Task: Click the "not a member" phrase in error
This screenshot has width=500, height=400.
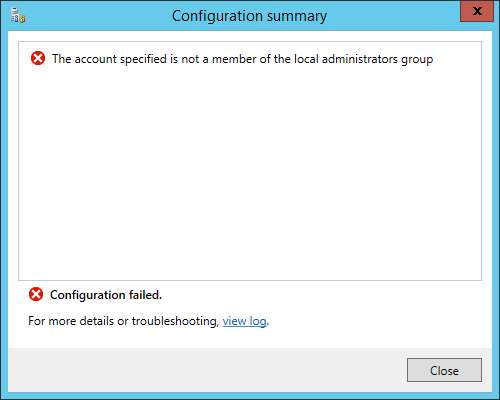Action: coord(219,59)
